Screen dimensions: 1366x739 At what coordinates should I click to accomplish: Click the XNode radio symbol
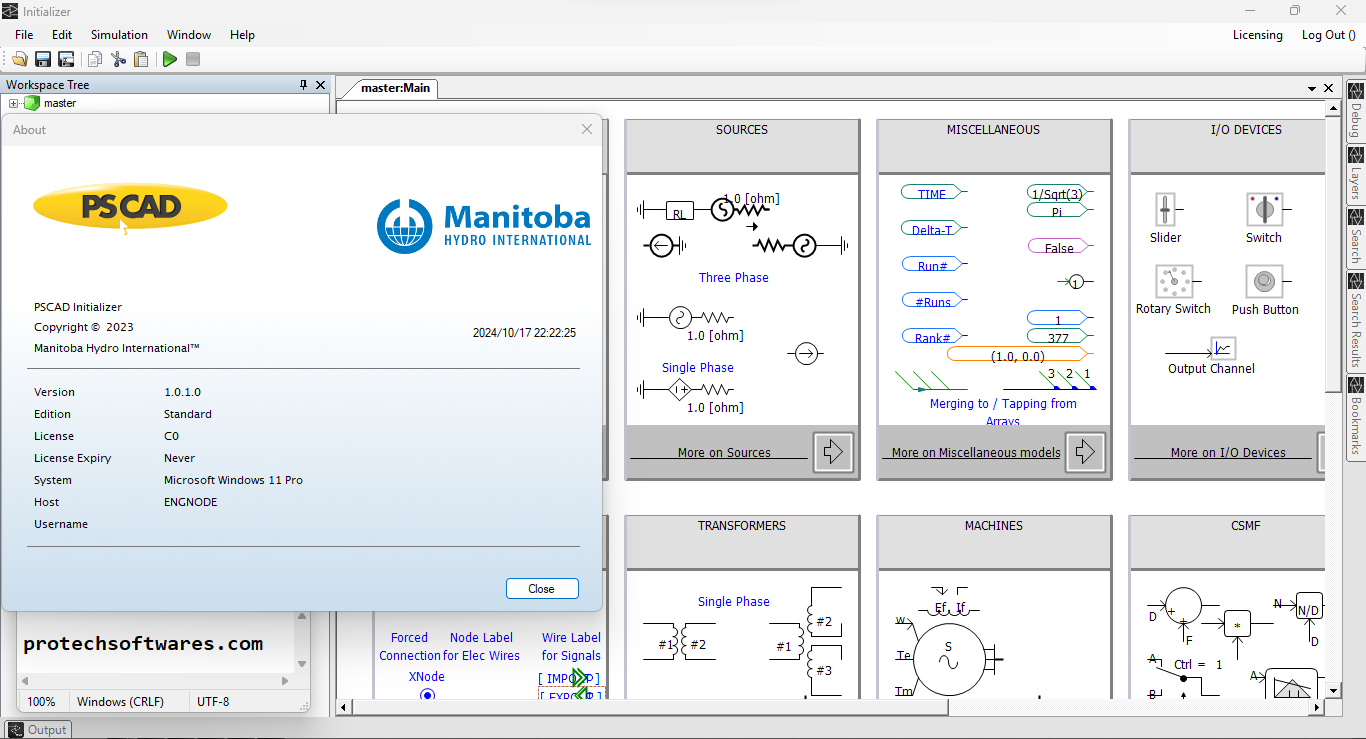(427, 695)
